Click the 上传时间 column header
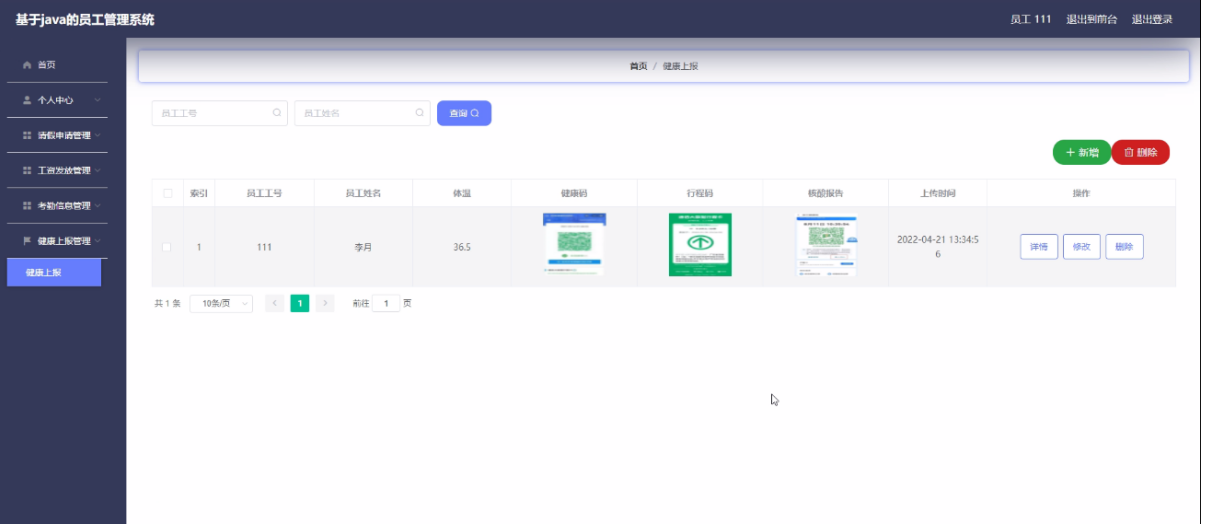 point(938,193)
